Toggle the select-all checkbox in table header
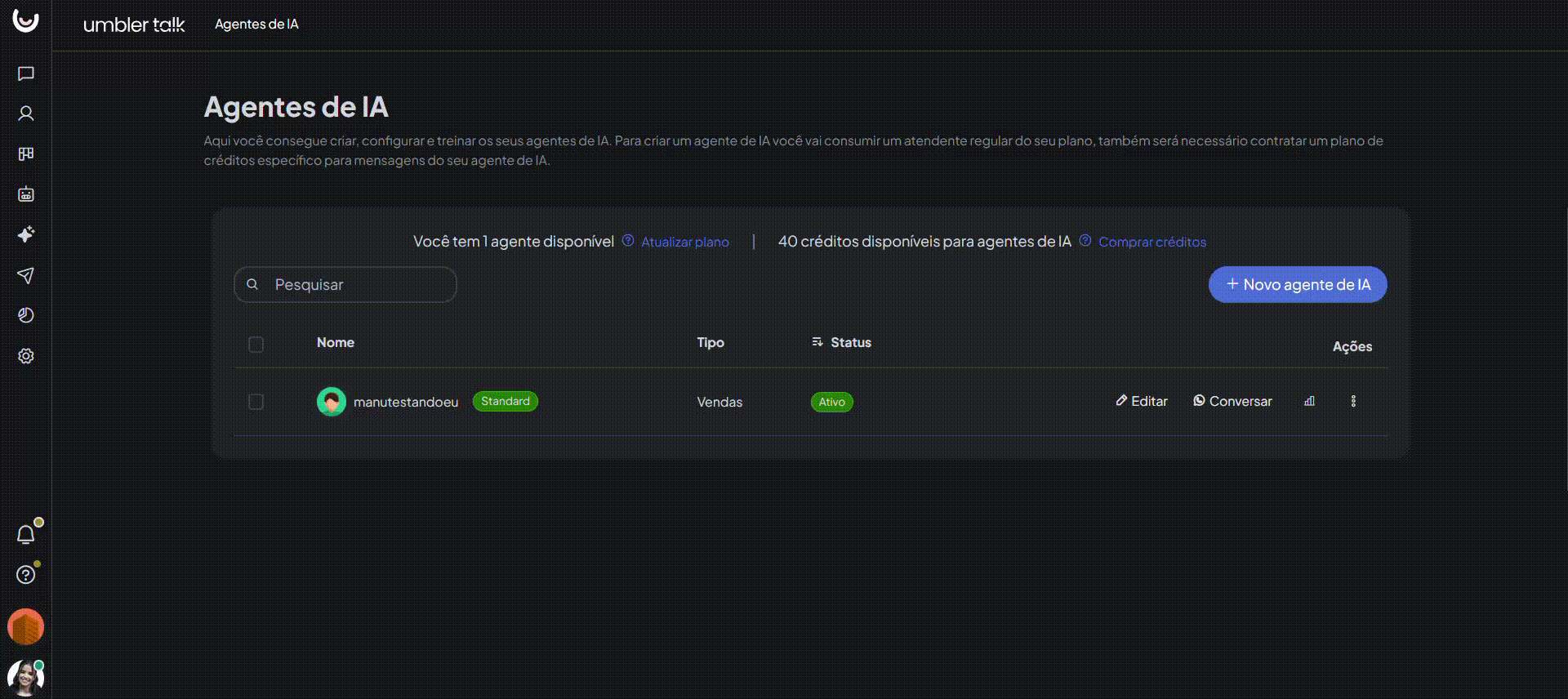 (256, 344)
